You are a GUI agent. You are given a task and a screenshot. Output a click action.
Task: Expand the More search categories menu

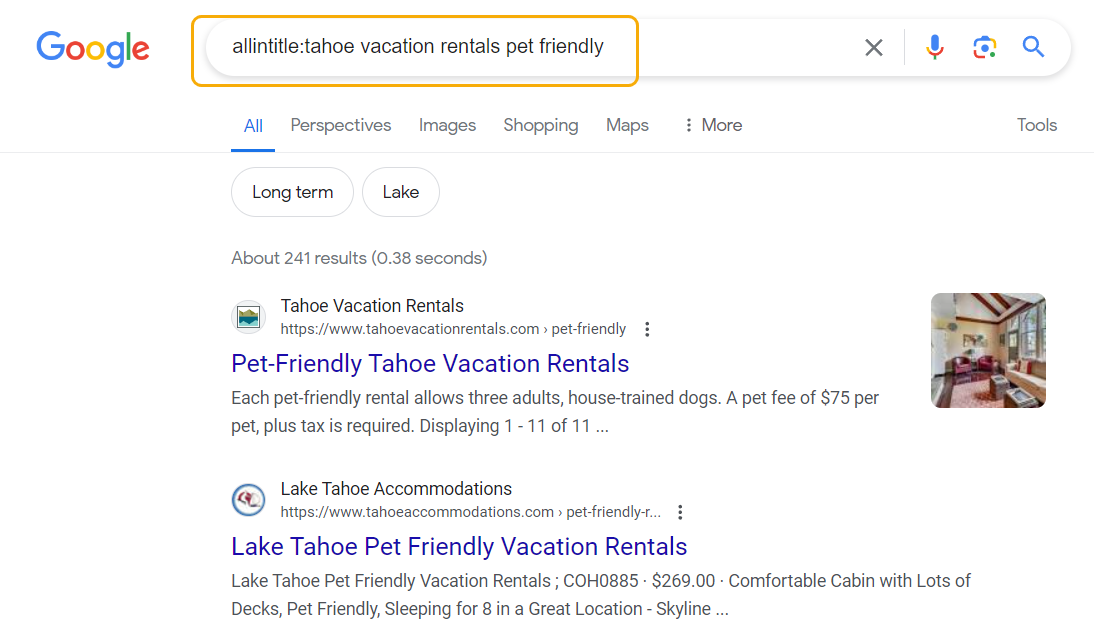[712, 125]
